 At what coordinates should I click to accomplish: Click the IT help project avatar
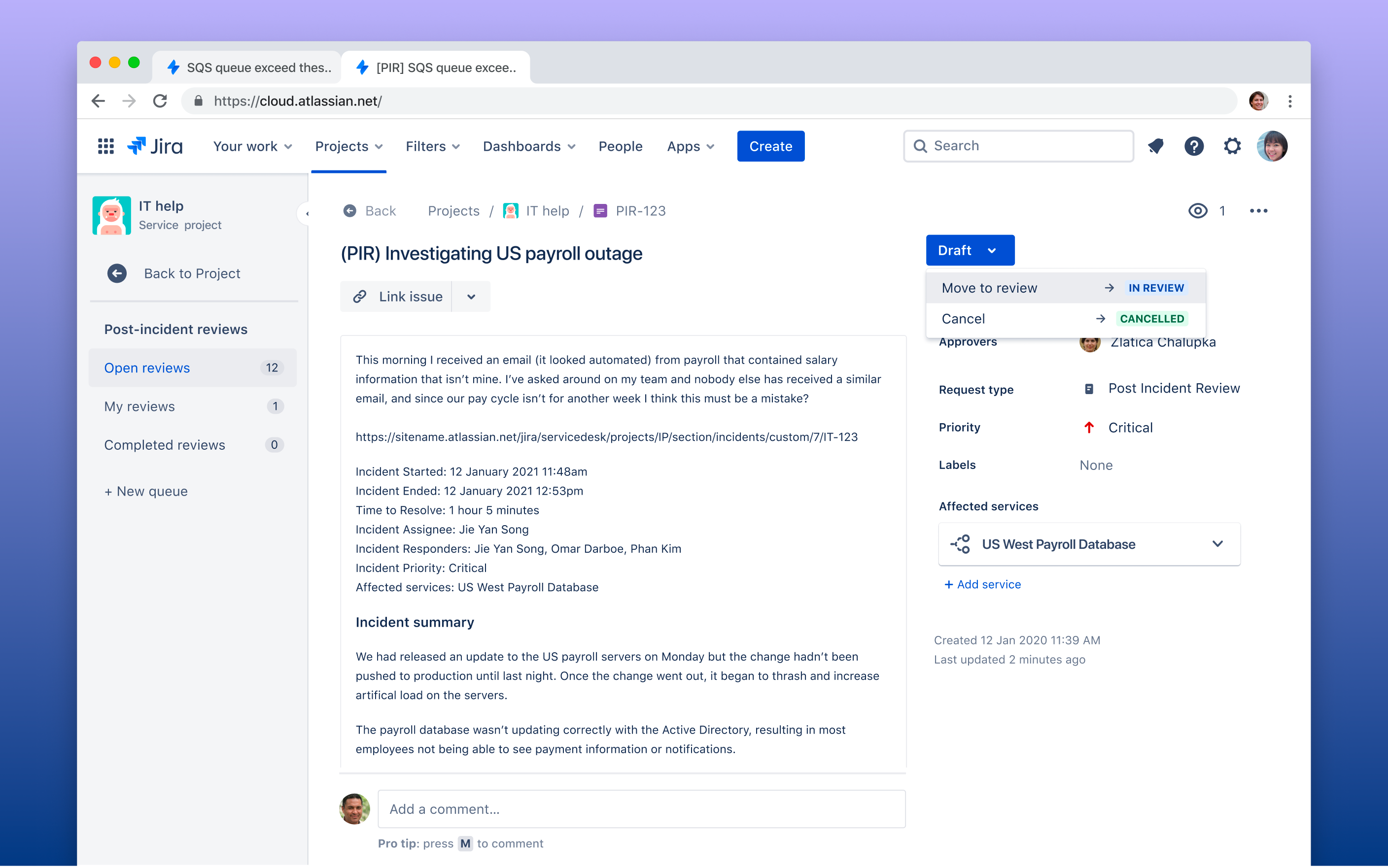coord(111,215)
